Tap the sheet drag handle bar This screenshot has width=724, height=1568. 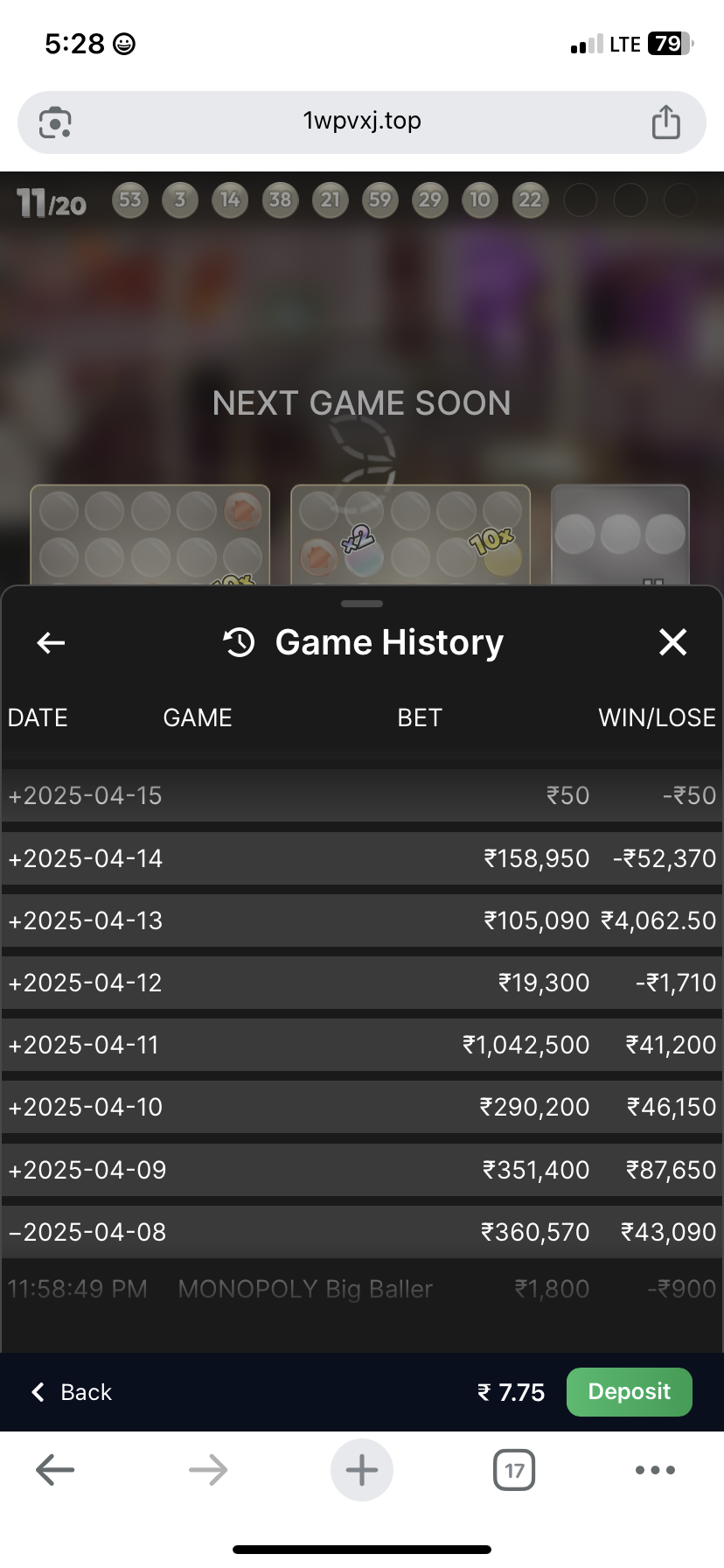pyautogui.click(x=362, y=604)
